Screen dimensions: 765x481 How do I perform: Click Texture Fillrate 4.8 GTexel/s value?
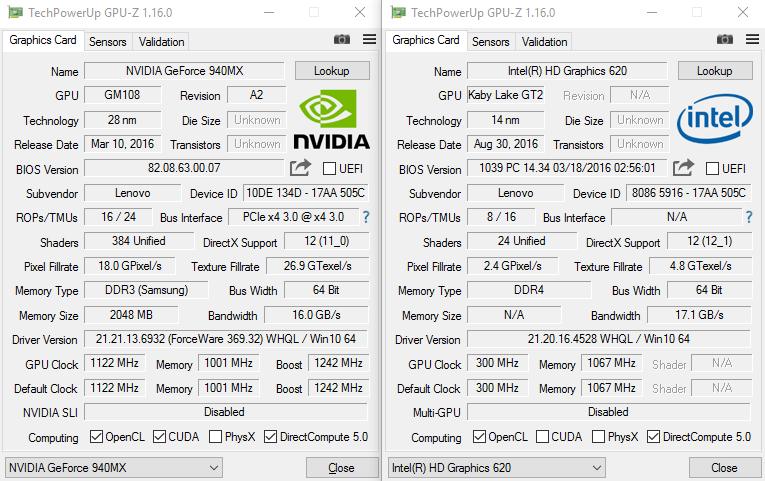pyautogui.click(x=701, y=266)
